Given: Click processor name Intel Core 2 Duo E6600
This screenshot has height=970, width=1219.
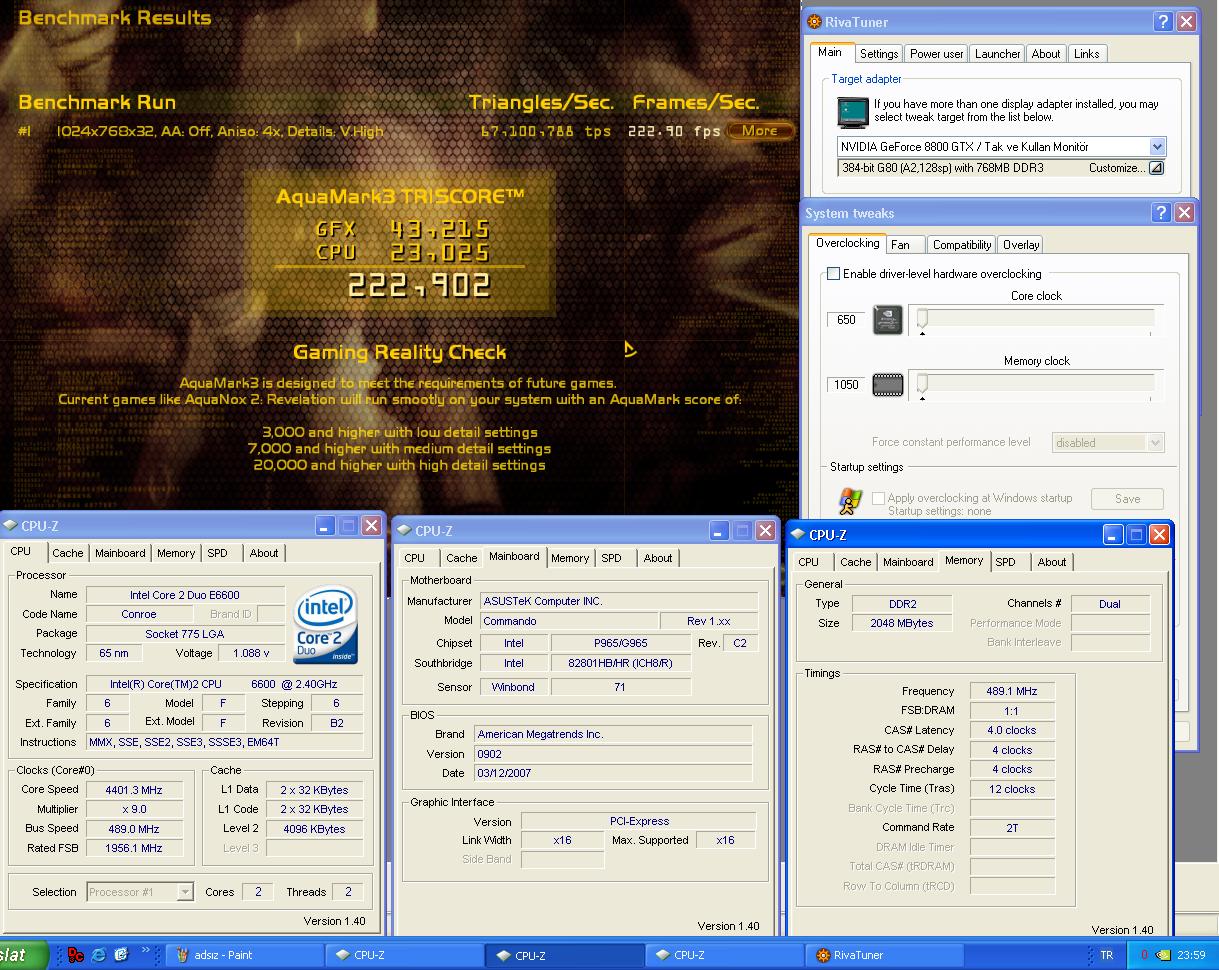Looking at the screenshot, I should [185, 595].
